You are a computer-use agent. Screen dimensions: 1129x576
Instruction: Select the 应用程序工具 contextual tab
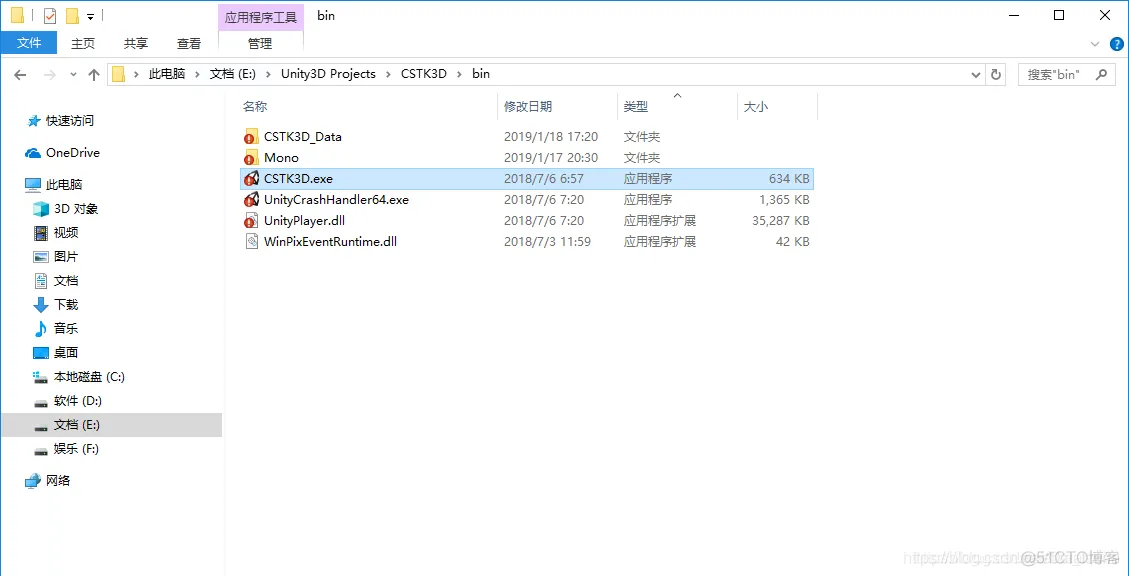pos(261,17)
